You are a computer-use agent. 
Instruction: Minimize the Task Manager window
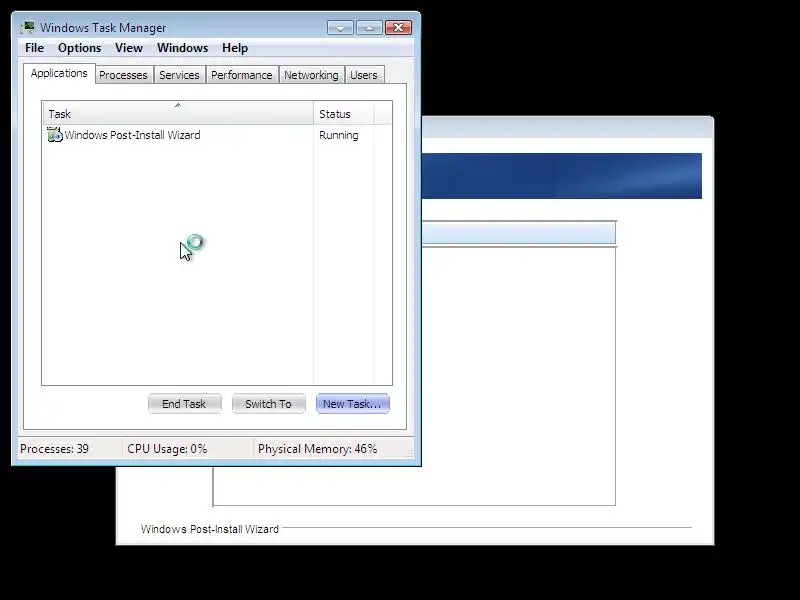coord(340,28)
